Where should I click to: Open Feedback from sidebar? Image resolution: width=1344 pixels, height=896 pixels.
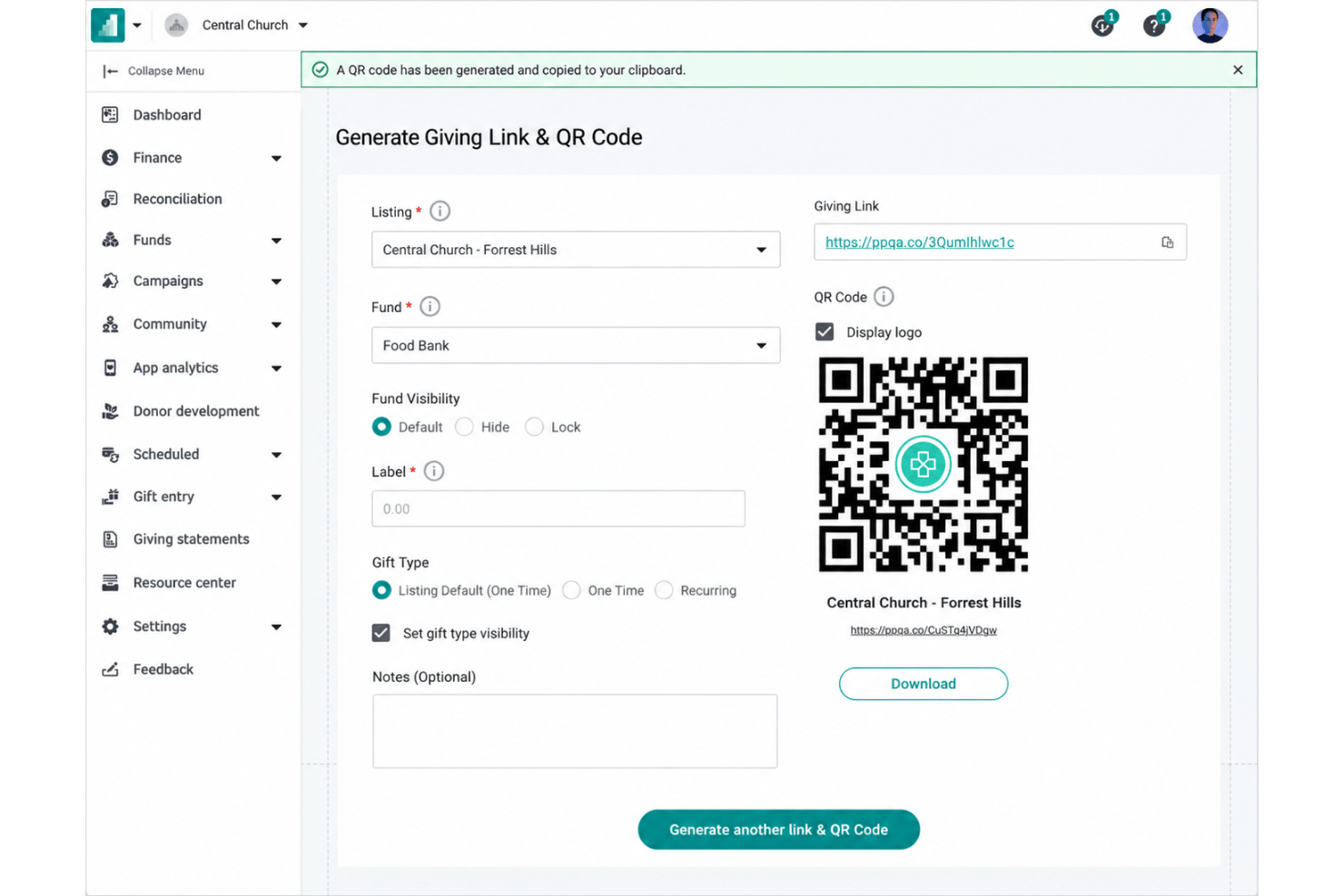pos(163,669)
